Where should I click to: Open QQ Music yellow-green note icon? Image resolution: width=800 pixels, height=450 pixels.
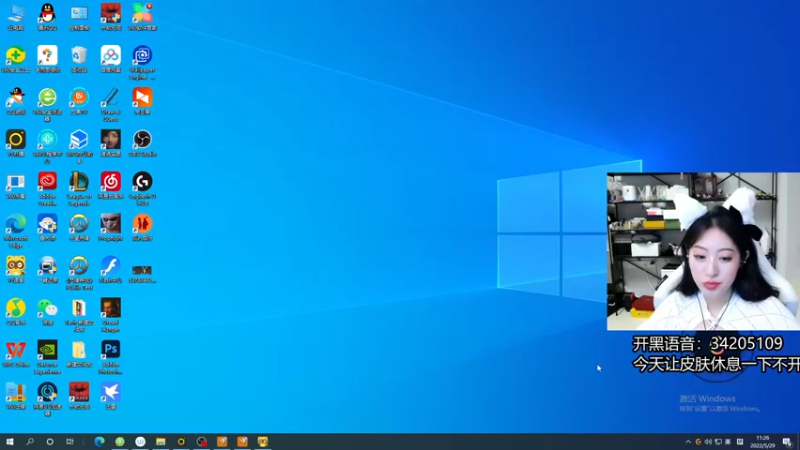click(16, 311)
